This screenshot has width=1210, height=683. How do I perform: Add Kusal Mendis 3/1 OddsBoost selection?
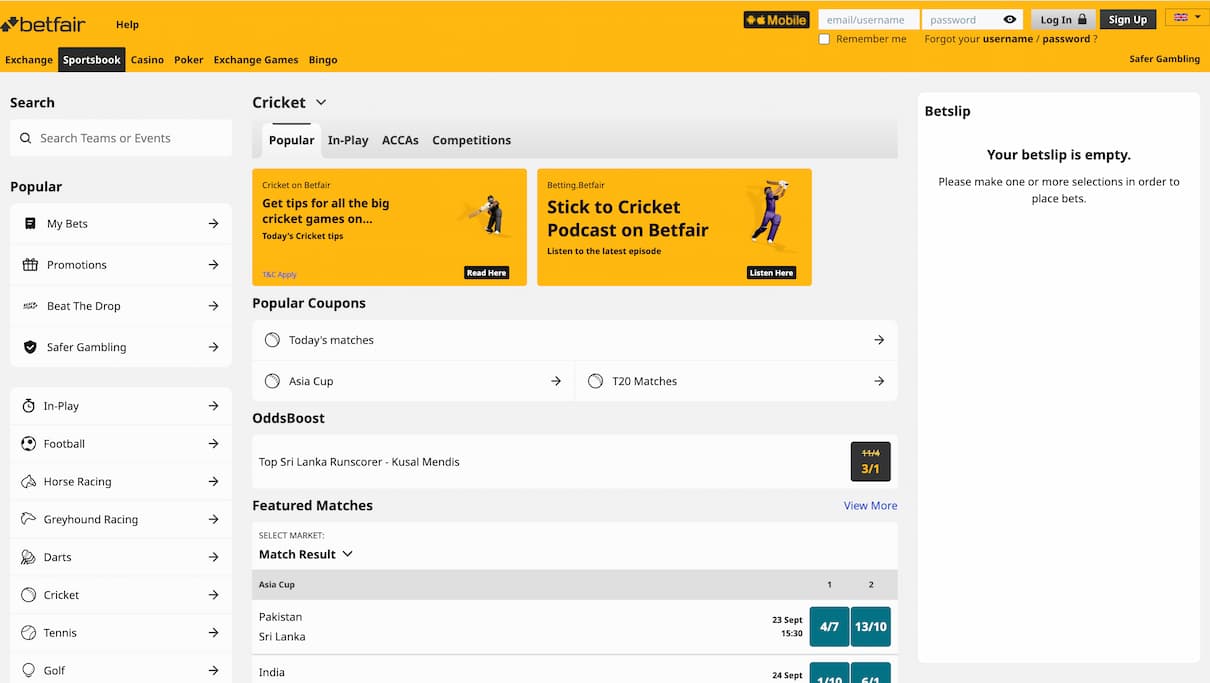(x=870, y=461)
